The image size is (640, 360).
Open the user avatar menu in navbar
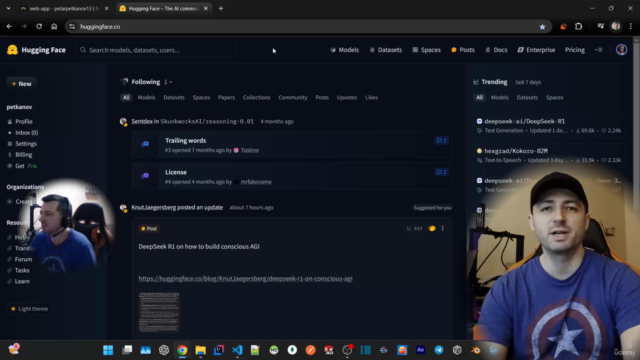coord(621,50)
